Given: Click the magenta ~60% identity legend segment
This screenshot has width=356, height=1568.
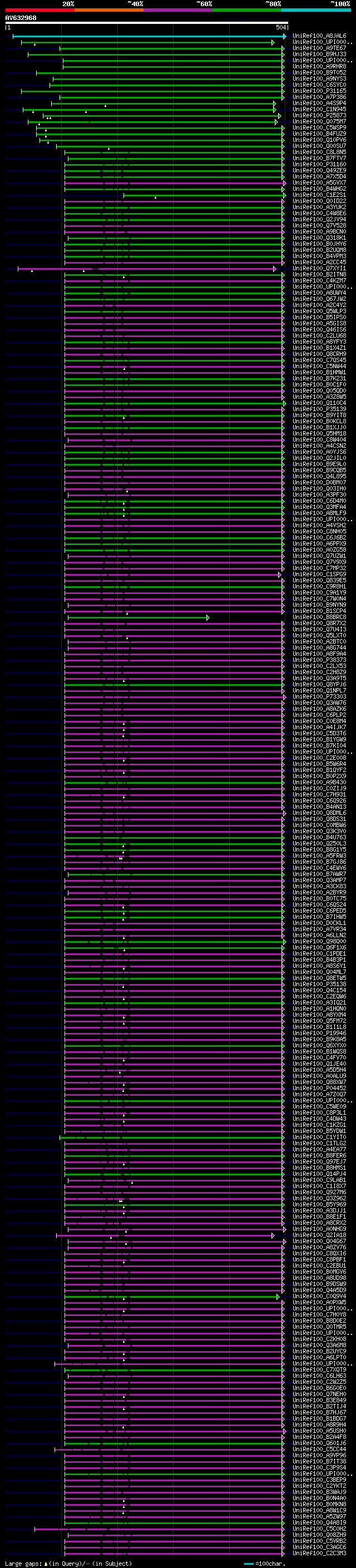Looking at the screenshot, I should (177, 10).
